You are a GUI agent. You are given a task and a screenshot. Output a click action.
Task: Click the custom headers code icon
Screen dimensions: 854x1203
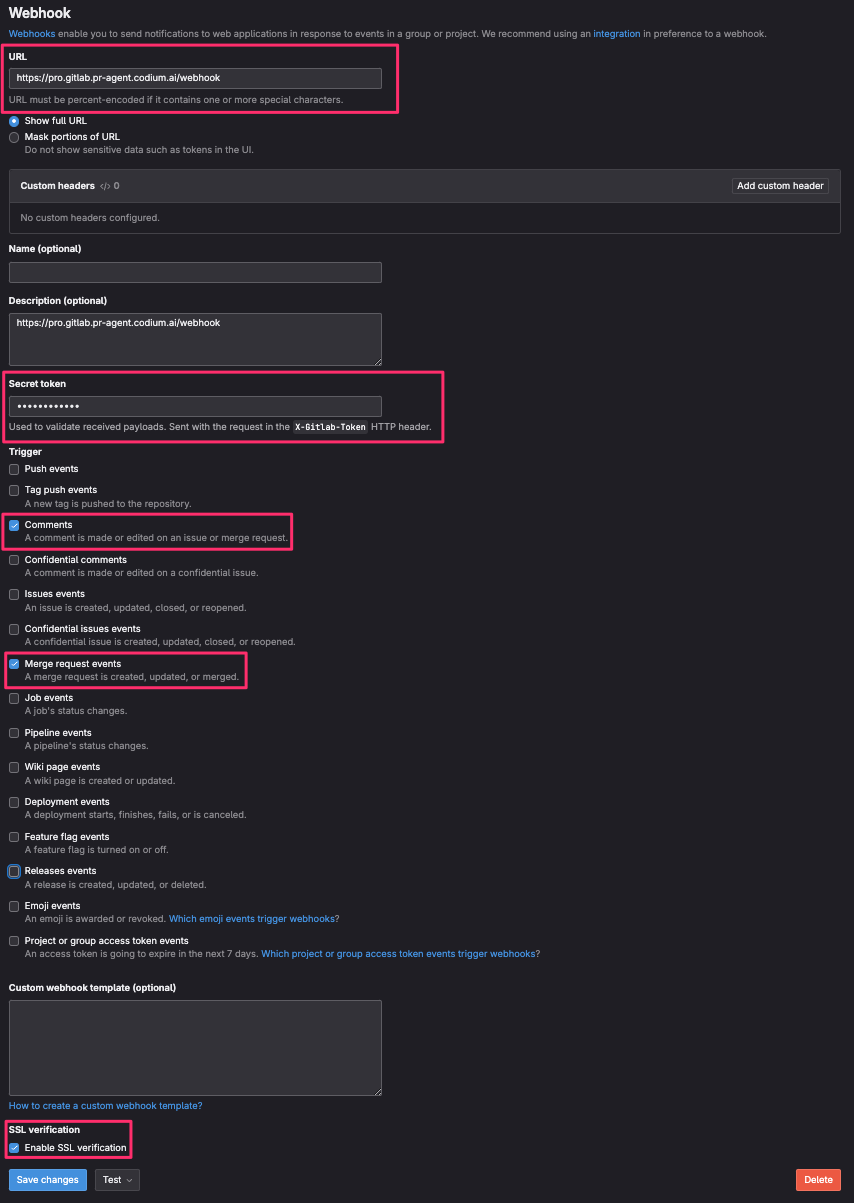tap(105, 186)
